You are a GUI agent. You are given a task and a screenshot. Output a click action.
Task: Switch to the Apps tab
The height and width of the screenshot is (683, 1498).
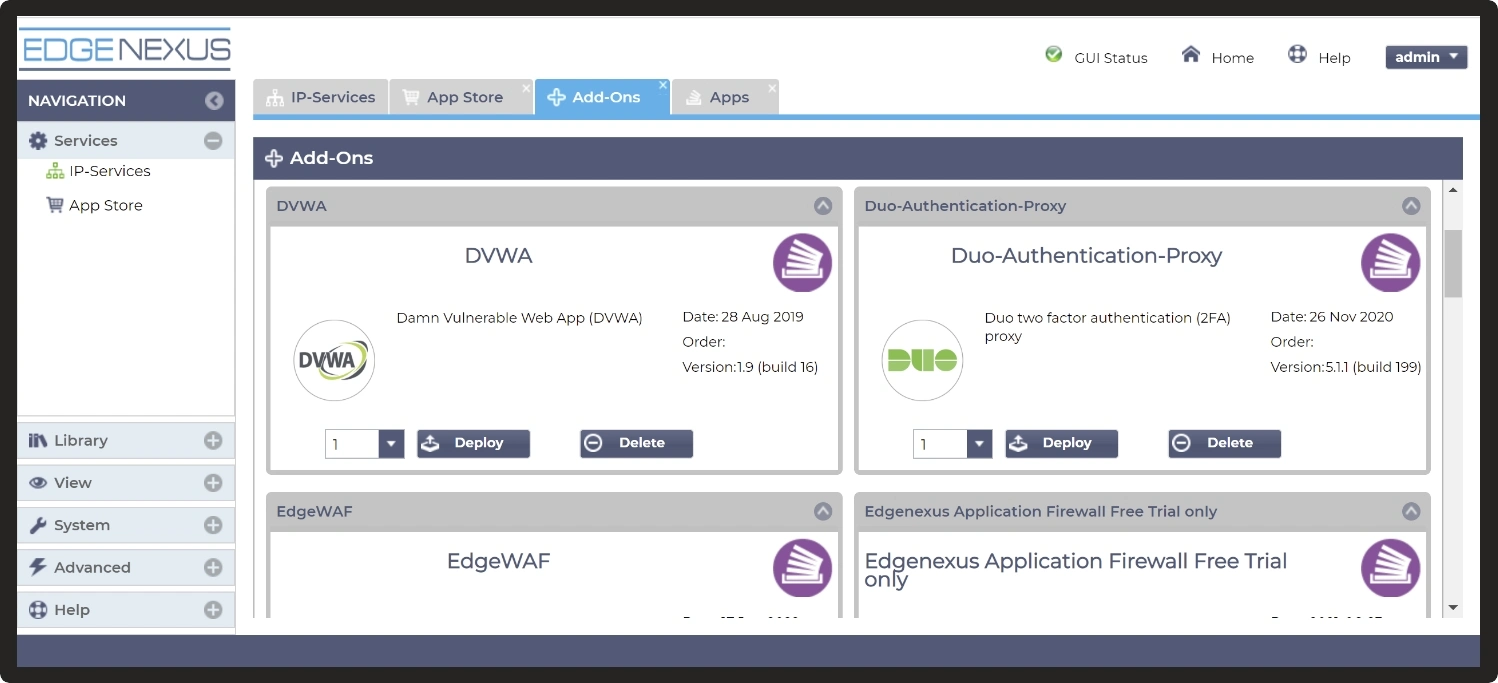(x=725, y=97)
